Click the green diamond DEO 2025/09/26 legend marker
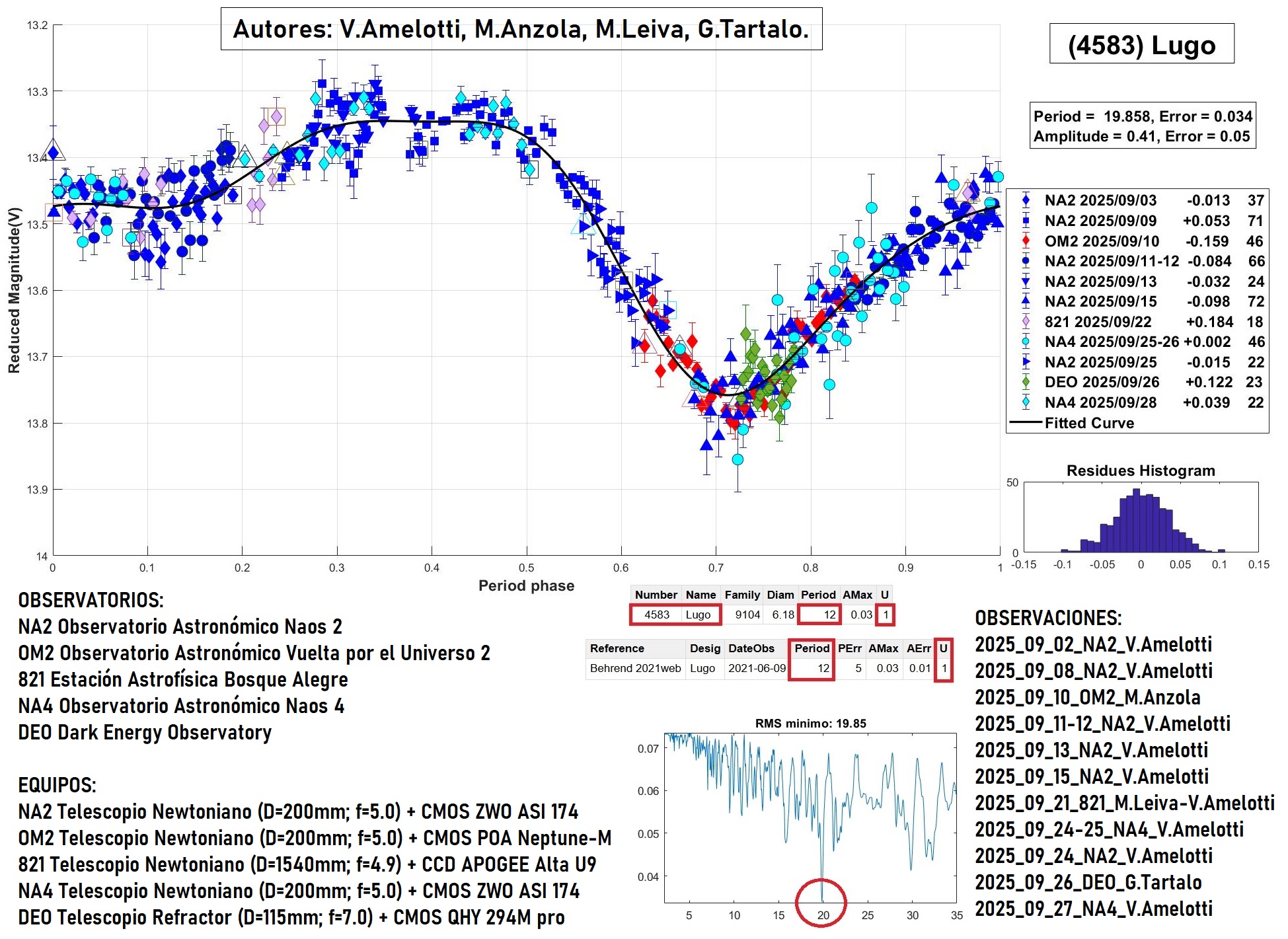The image size is (1288, 939). (x=1026, y=382)
